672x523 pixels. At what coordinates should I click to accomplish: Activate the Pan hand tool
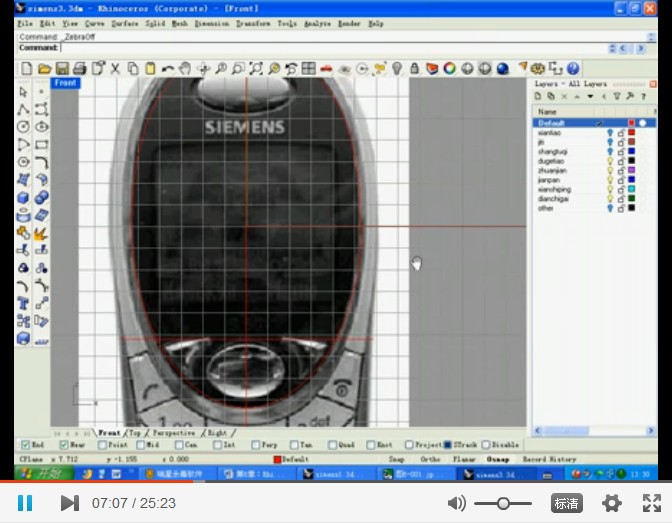coord(185,69)
